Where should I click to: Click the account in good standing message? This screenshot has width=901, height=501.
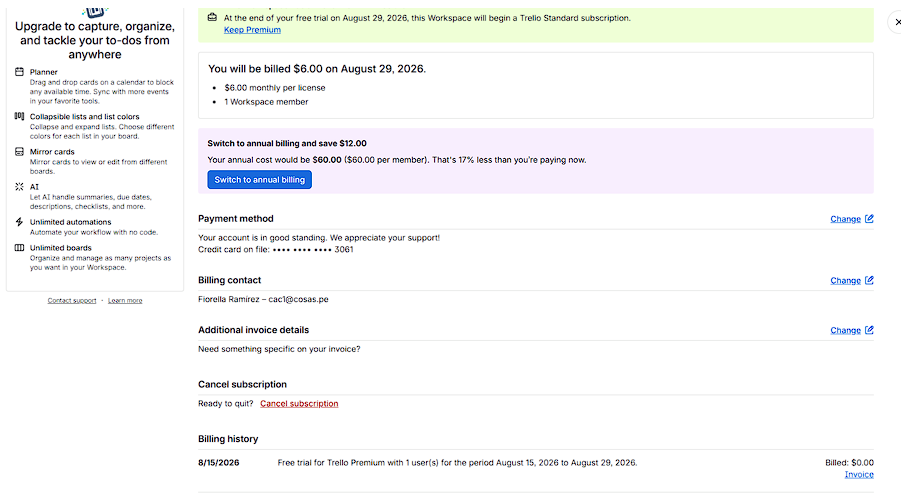(x=319, y=237)
